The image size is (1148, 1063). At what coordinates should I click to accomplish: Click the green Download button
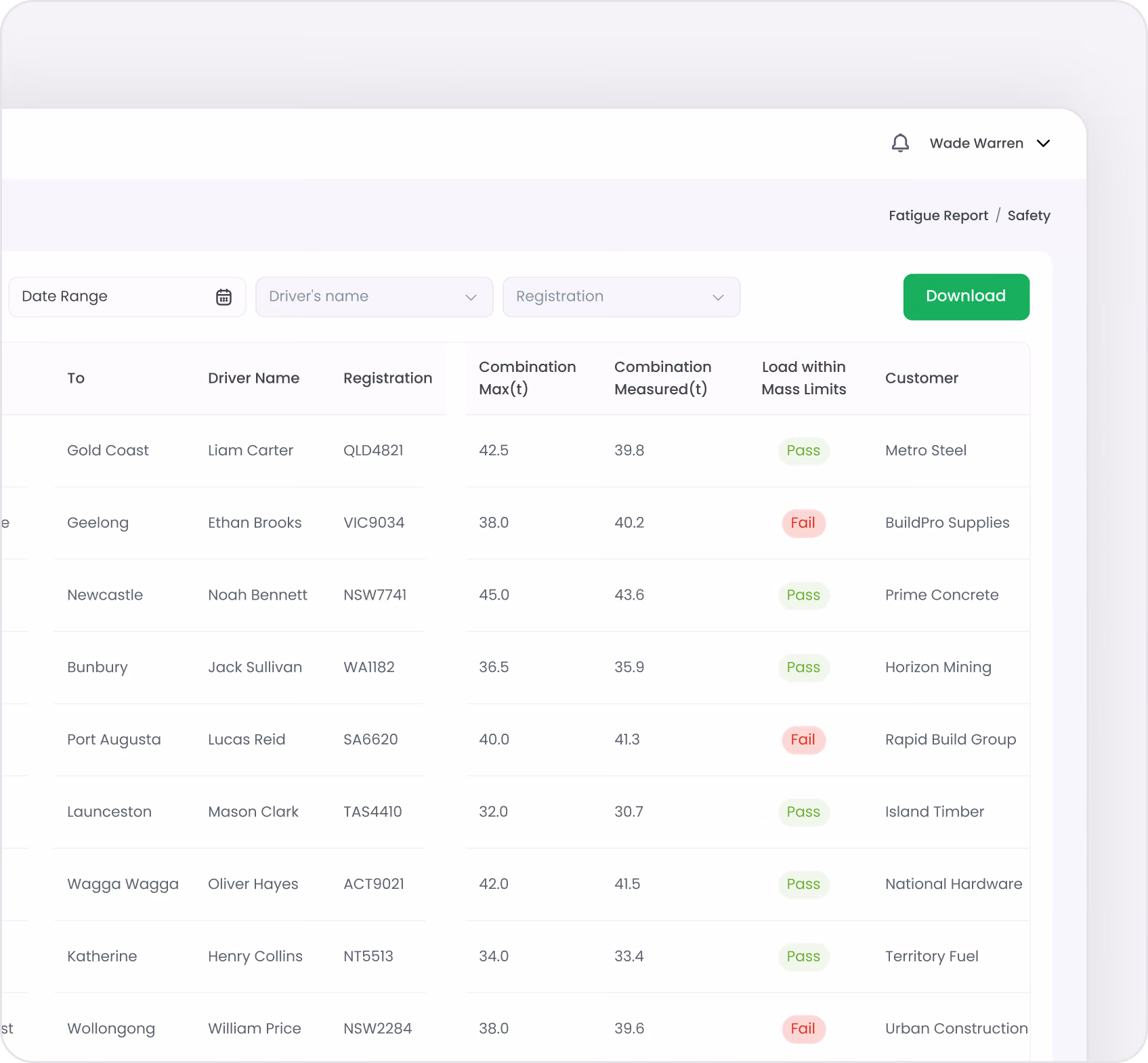tap(966, 297)
